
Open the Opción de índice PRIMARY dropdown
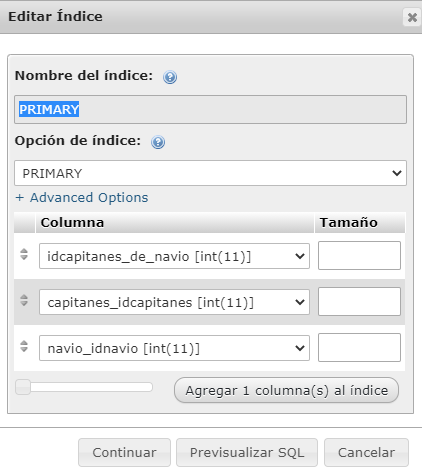[210, 173]
